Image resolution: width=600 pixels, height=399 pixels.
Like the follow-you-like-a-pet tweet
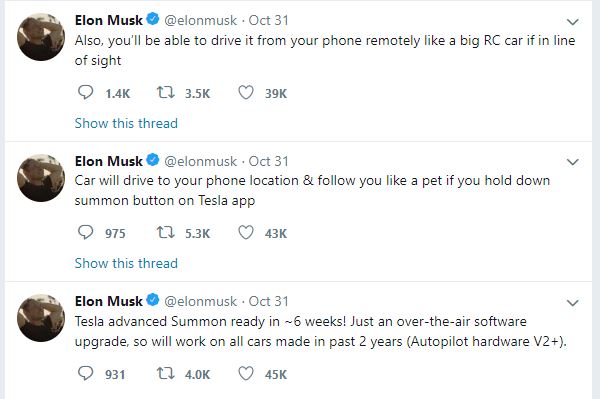[x=246, y=232]
